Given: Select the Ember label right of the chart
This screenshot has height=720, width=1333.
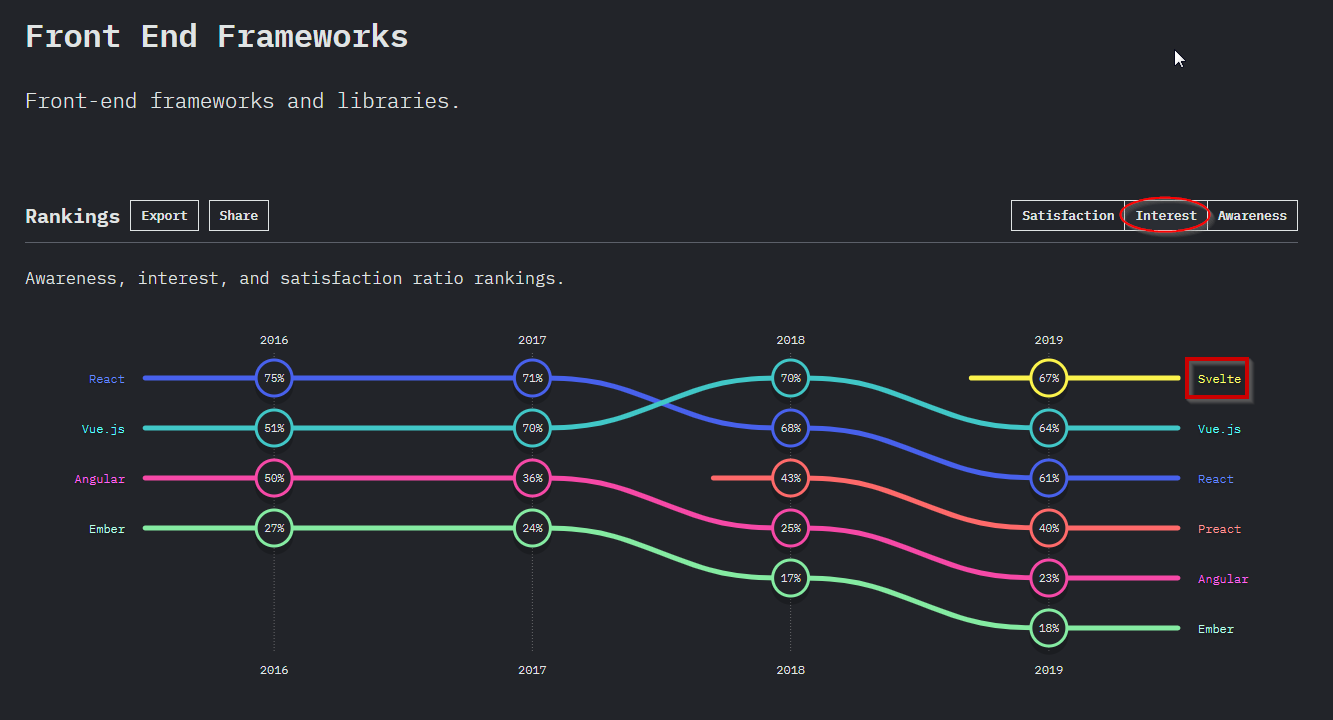Looking at the screenshot, I should [x=1216, y=629].
